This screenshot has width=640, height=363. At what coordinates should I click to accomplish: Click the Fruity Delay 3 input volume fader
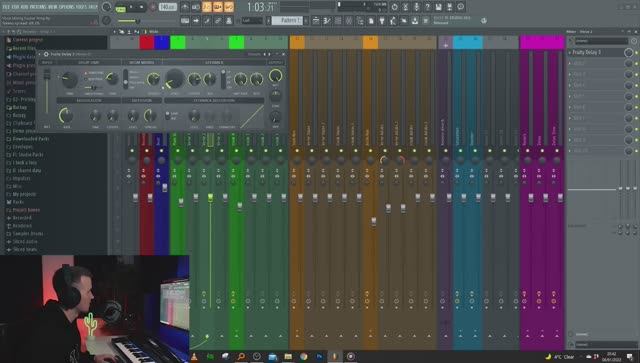pyautogui.click(x=47, y=75)
